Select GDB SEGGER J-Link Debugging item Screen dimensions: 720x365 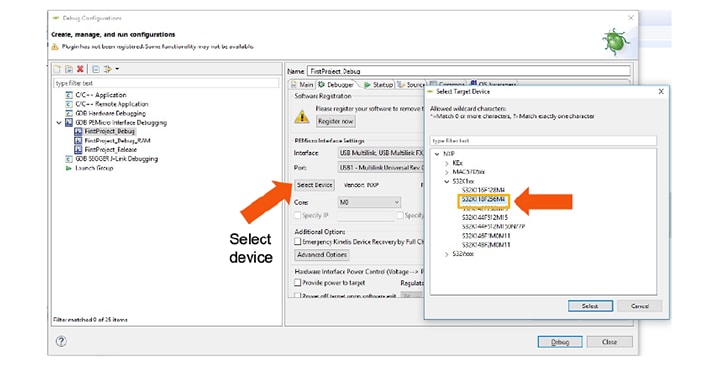[116, 159]
